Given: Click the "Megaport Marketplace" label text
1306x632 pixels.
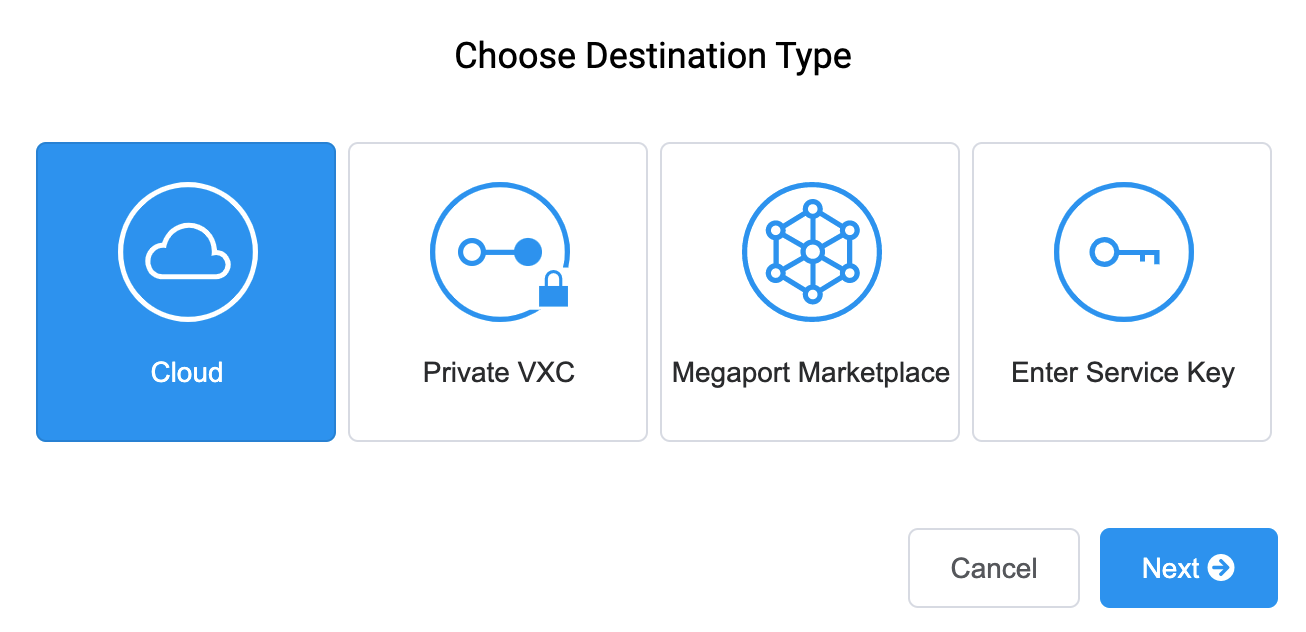Looking at the screenshot, I should coord(811,373).
